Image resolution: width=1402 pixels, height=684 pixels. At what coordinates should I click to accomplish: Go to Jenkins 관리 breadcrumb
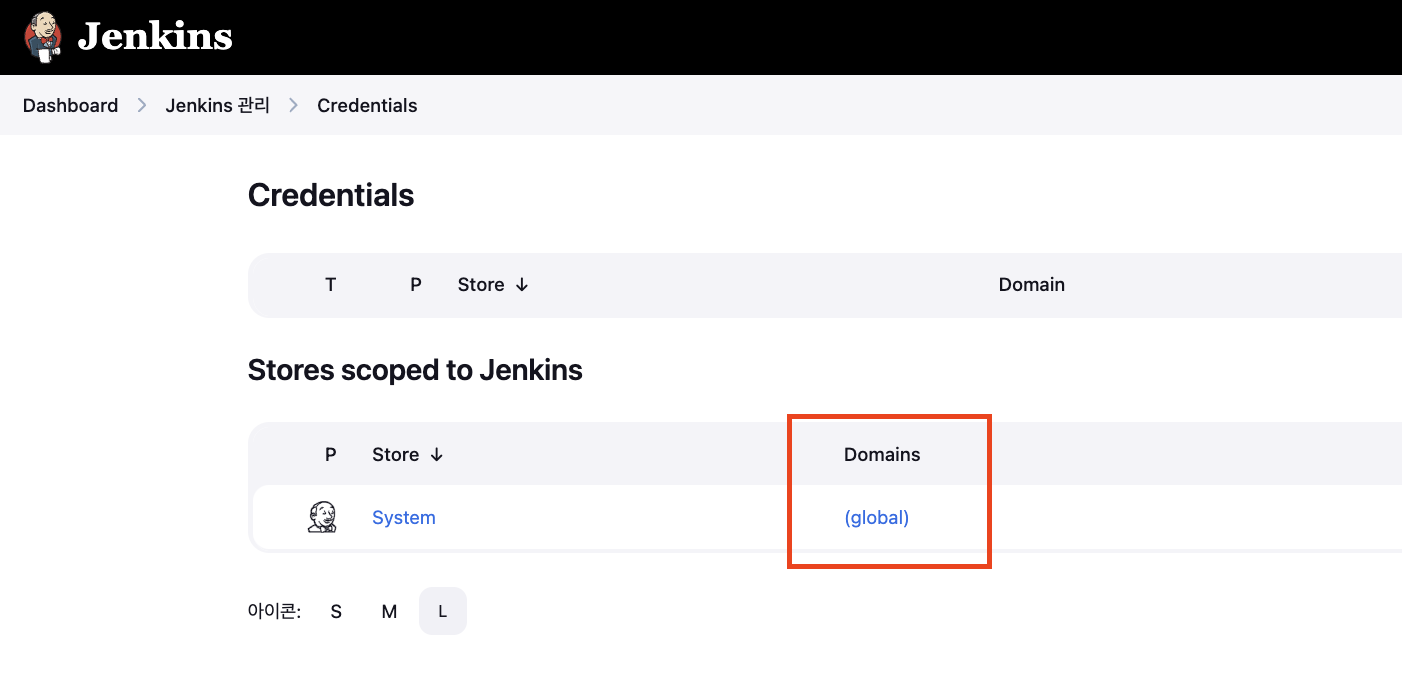point(218,105)
